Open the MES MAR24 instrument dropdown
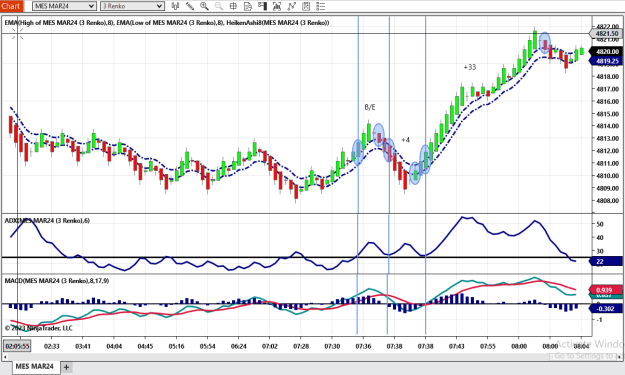 (x=64, y=6)
